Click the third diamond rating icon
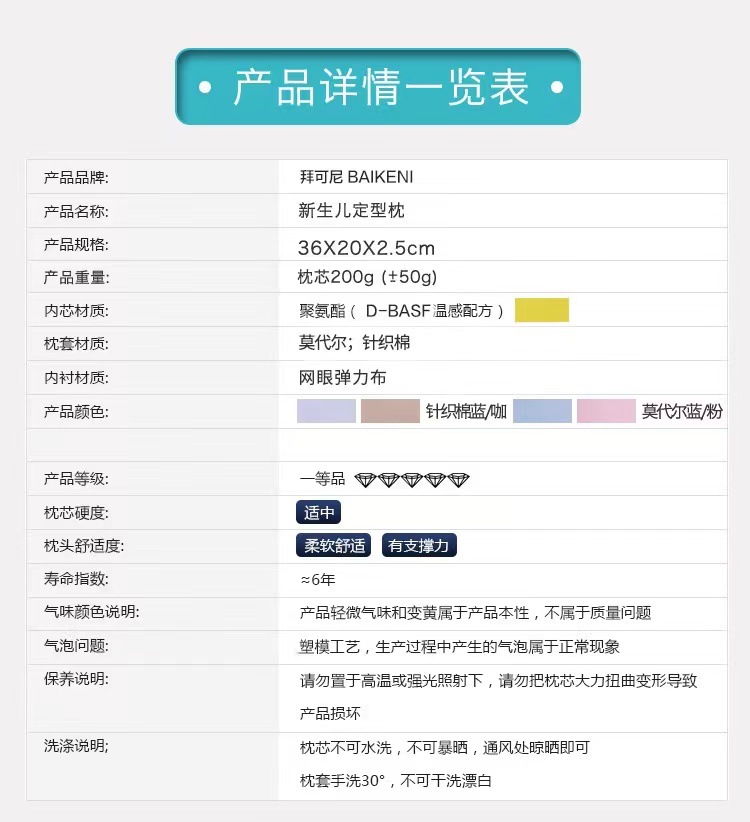Viewport: 750px width, 822px height. [x=412, y=481]
